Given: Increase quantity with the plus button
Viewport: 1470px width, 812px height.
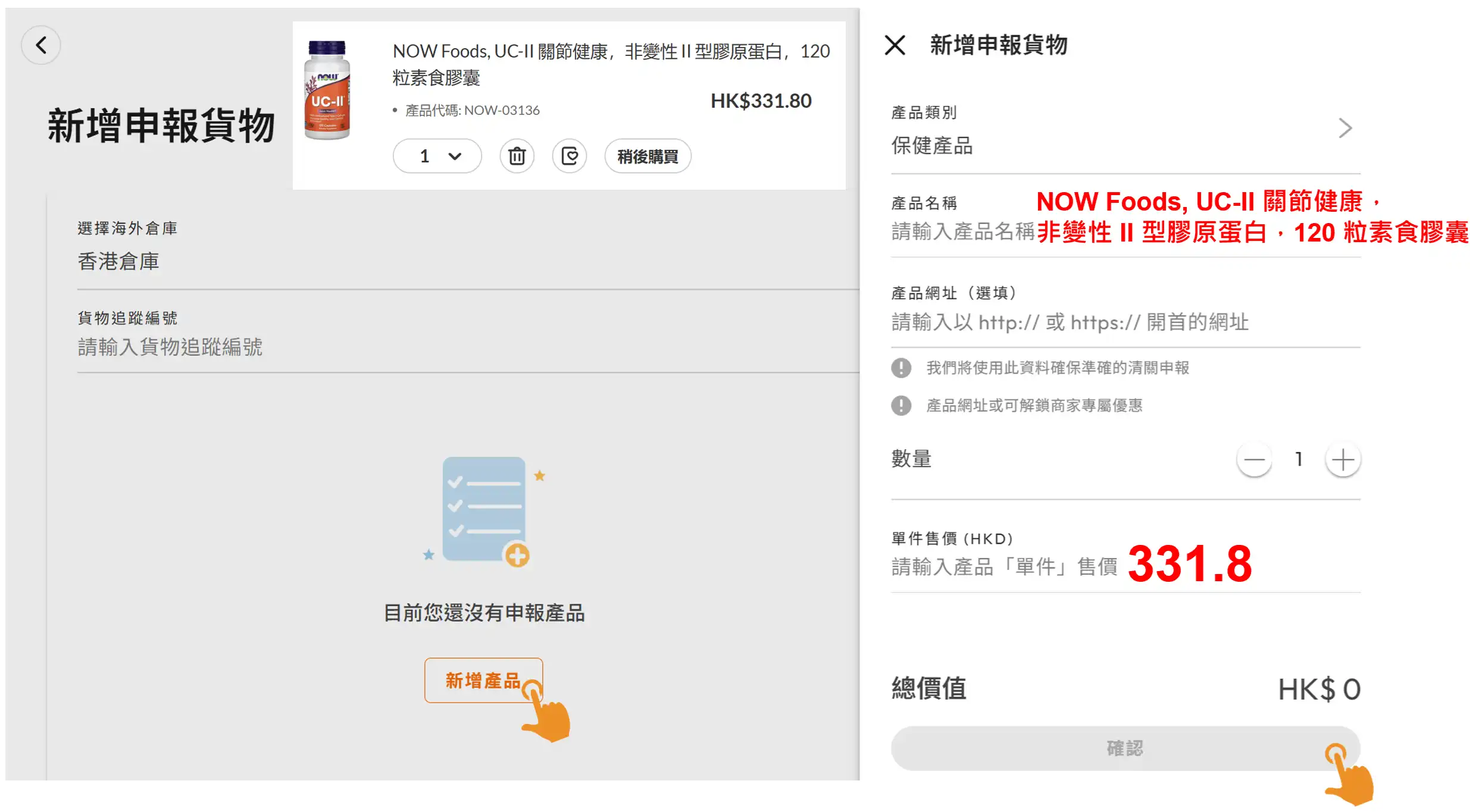Looking at the screenshot, I should 1343,459.
